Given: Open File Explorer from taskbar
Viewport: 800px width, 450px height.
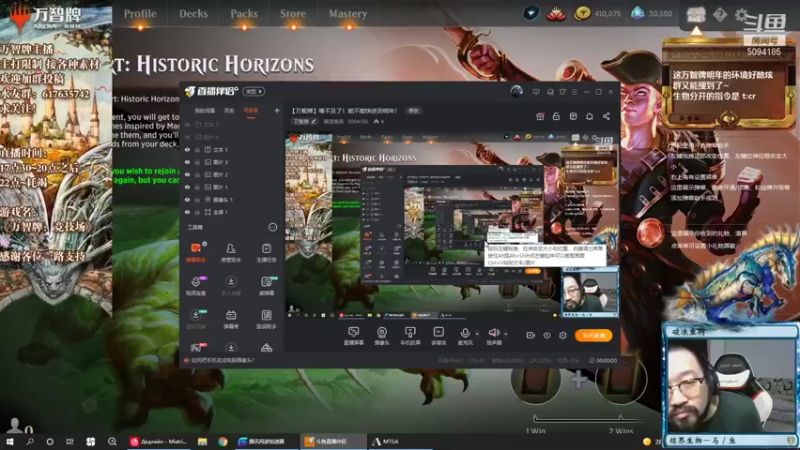Looking at the screenshot, I should pyautogui.click(x=203, y=441).
